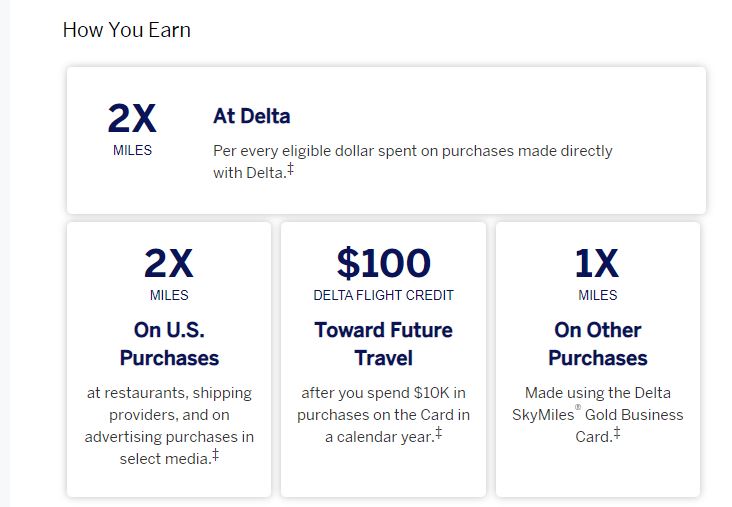Click 'MILES' label in the At Delta card
Viewport: 732px width, 507px height.
[x=132, y=151]
